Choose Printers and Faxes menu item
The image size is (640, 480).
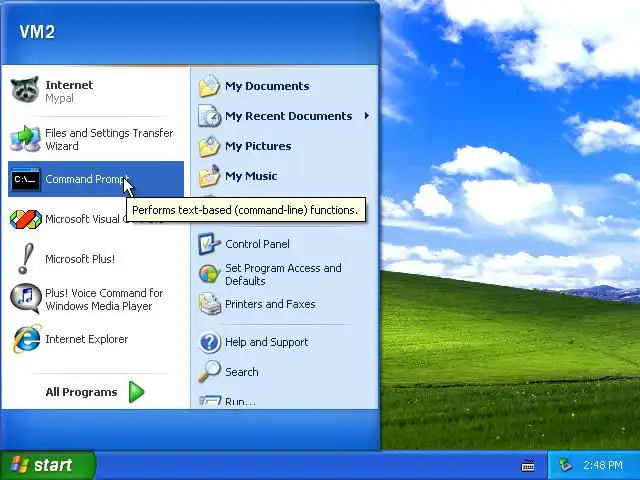pos(284,304)
